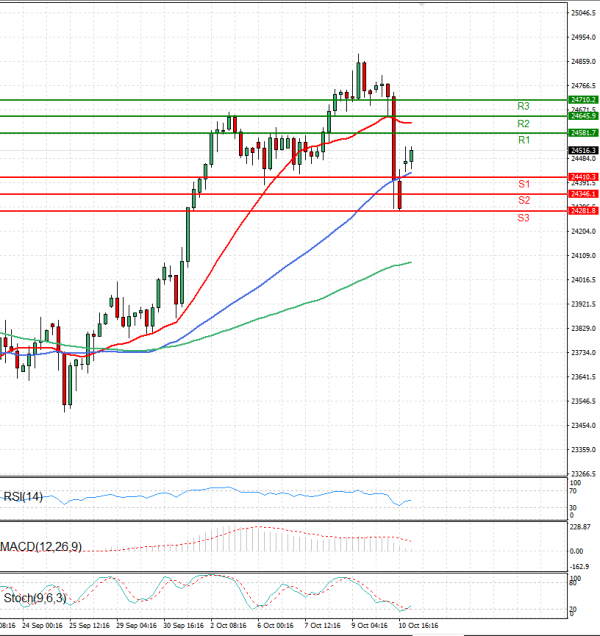600x636 pixels.
Task: Click the green 24645.9 price tag
Action: 583,116
